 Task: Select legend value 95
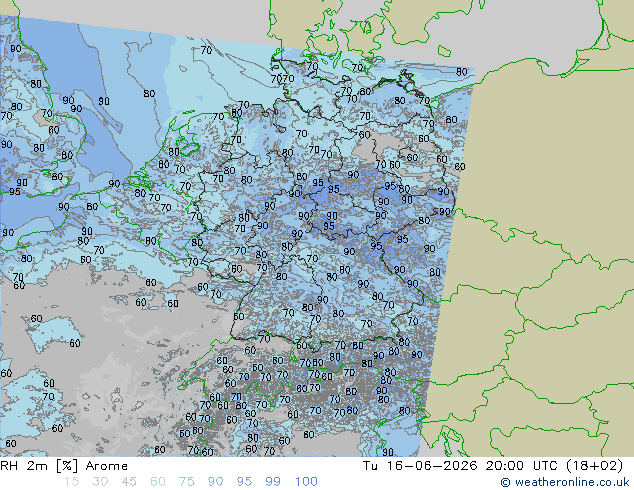(244, 482)
